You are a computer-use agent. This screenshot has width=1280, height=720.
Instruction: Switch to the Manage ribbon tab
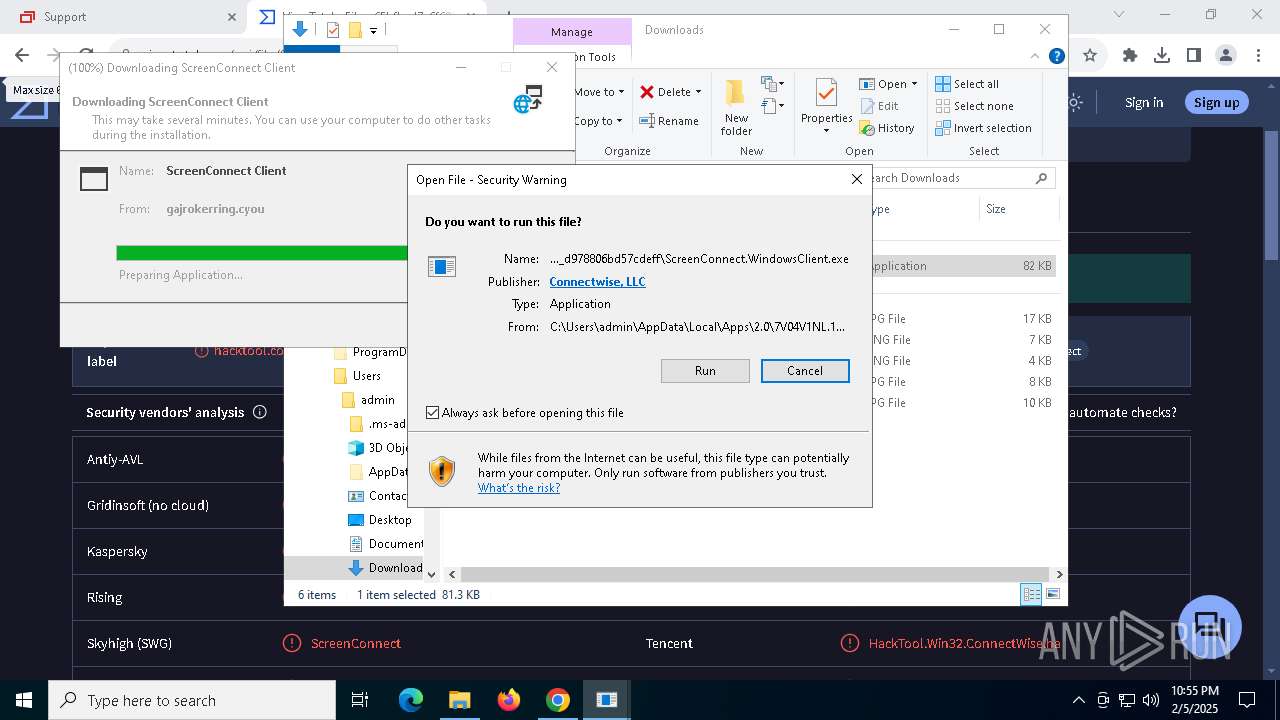[571, 32]
